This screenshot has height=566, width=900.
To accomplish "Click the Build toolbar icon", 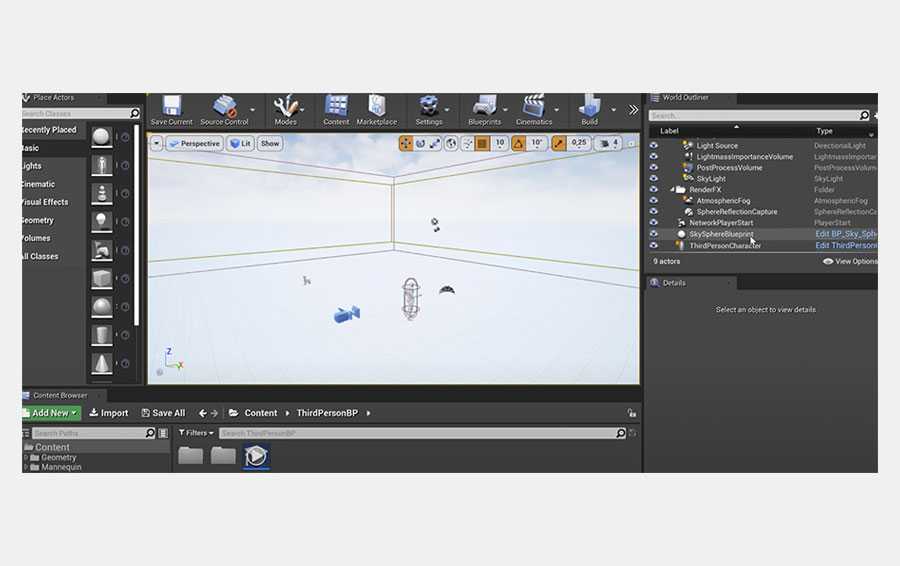I will (589, 107).
